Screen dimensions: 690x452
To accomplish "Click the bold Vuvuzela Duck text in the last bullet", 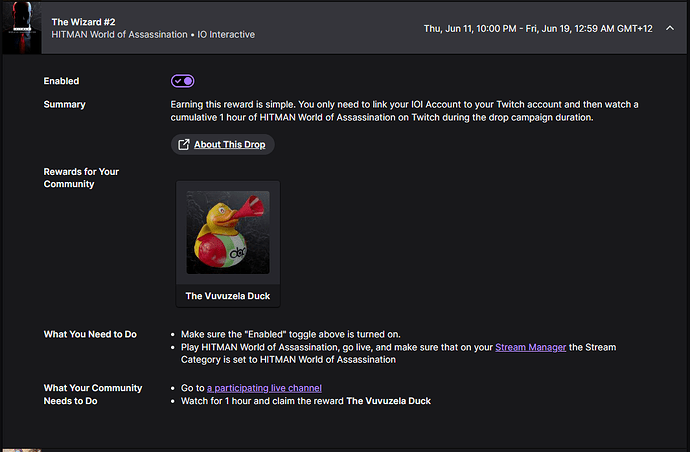I will click(388, 401).
